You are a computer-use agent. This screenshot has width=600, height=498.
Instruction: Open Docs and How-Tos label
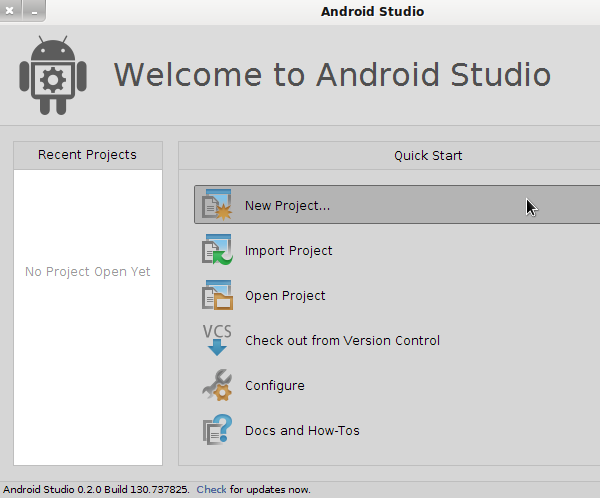[302, 430]
